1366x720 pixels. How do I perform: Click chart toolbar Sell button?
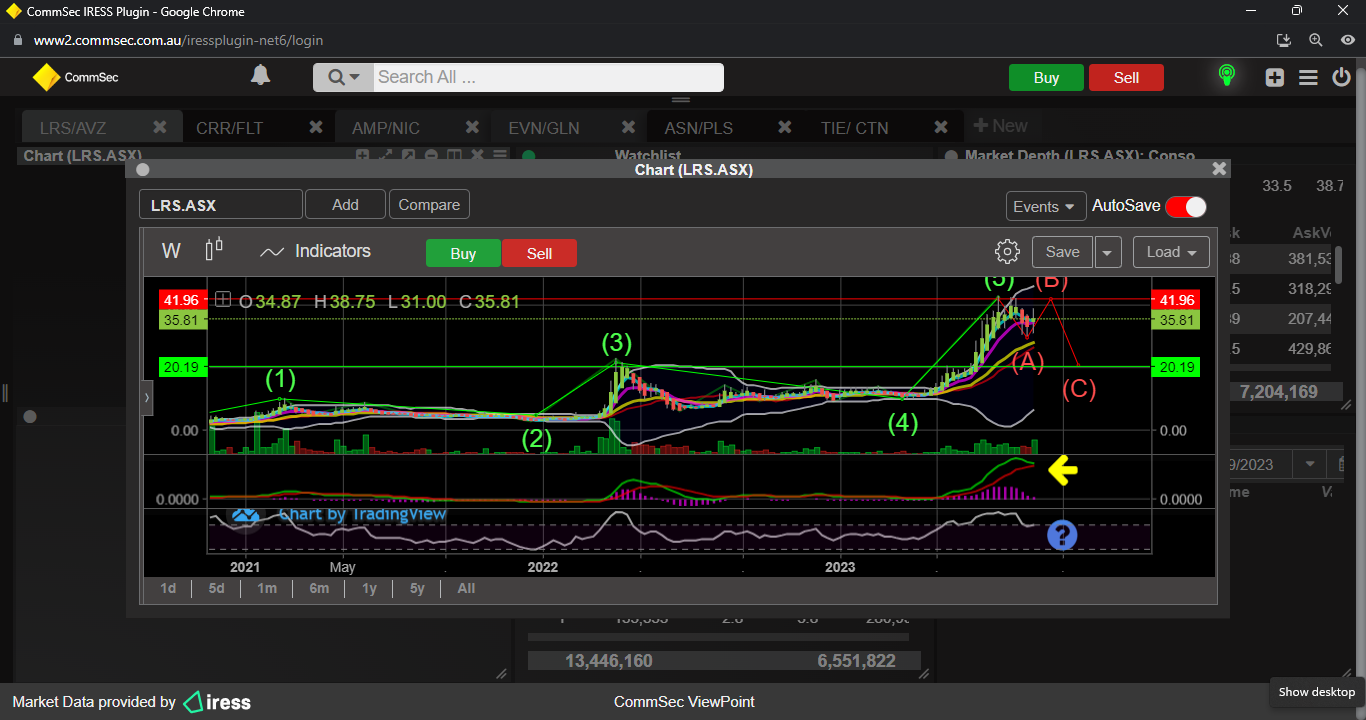pos(539,253)
